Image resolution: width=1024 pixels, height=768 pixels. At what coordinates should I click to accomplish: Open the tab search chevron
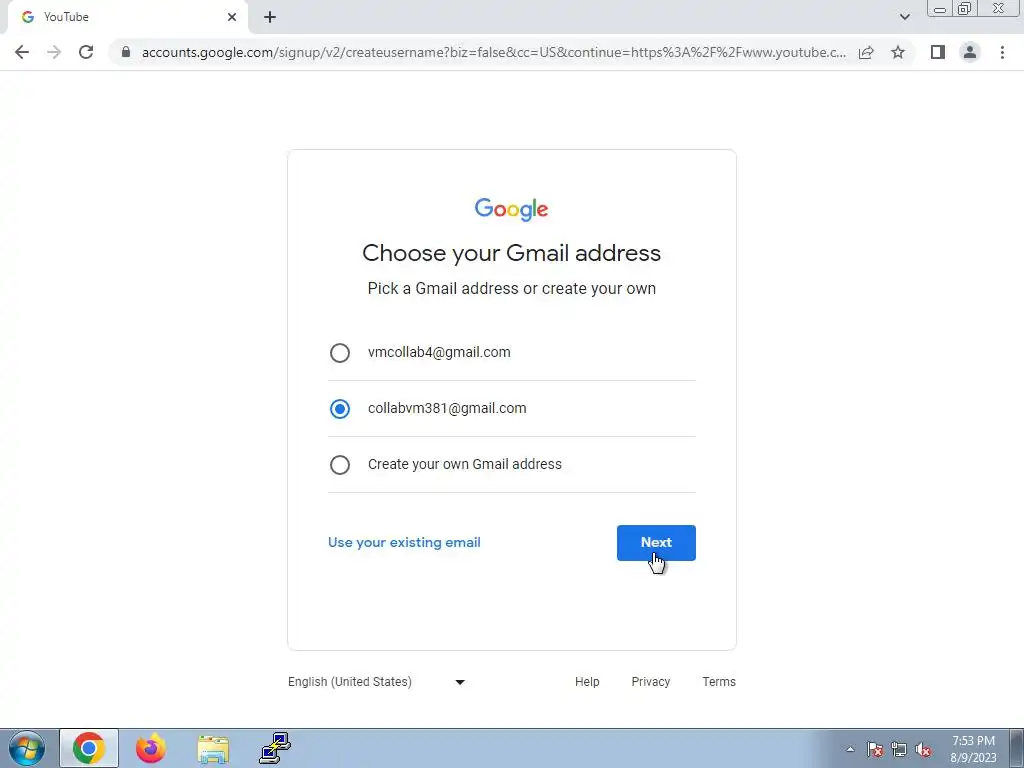point(904,17)
